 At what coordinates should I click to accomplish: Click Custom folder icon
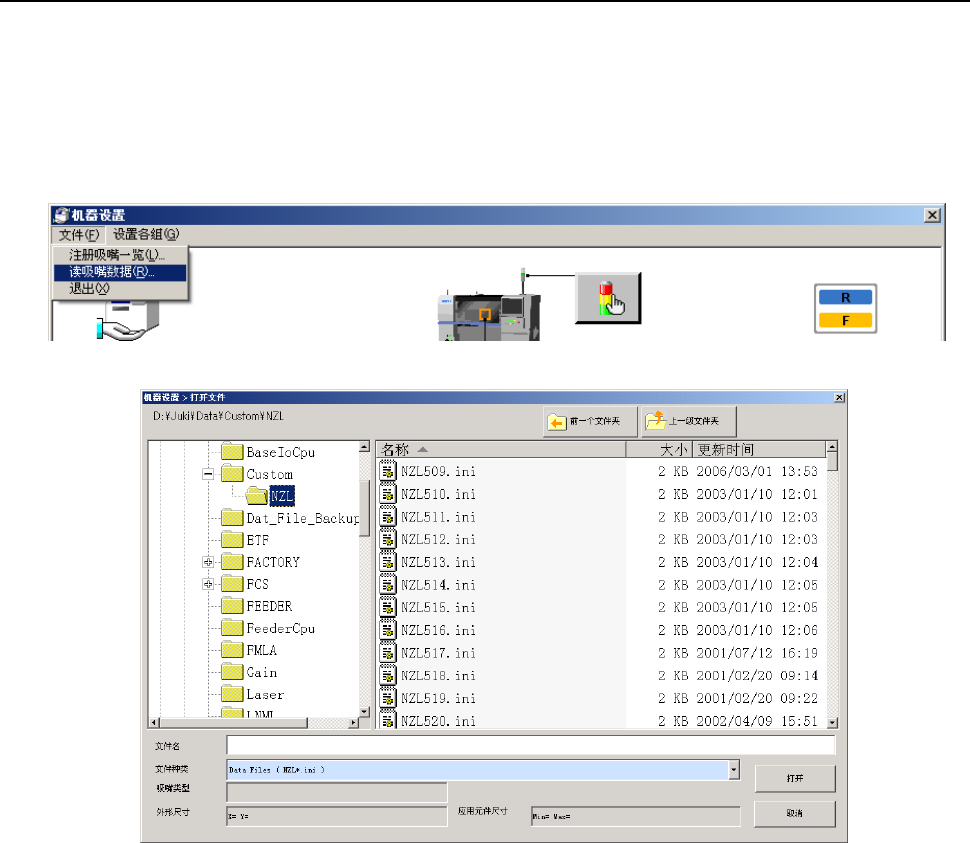tap(232, 474)
